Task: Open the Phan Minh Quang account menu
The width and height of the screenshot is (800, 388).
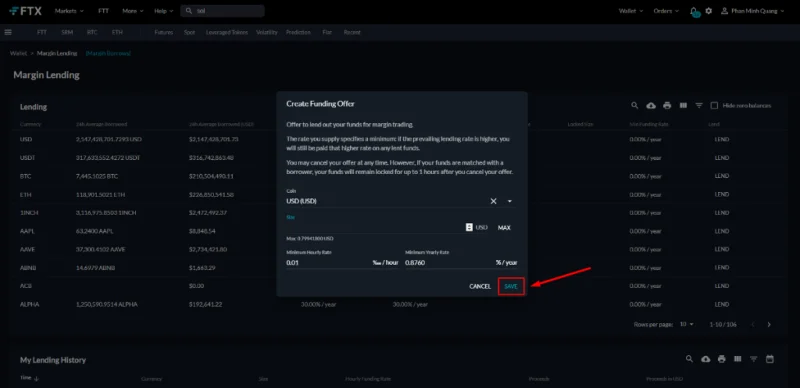Action: 753,11
